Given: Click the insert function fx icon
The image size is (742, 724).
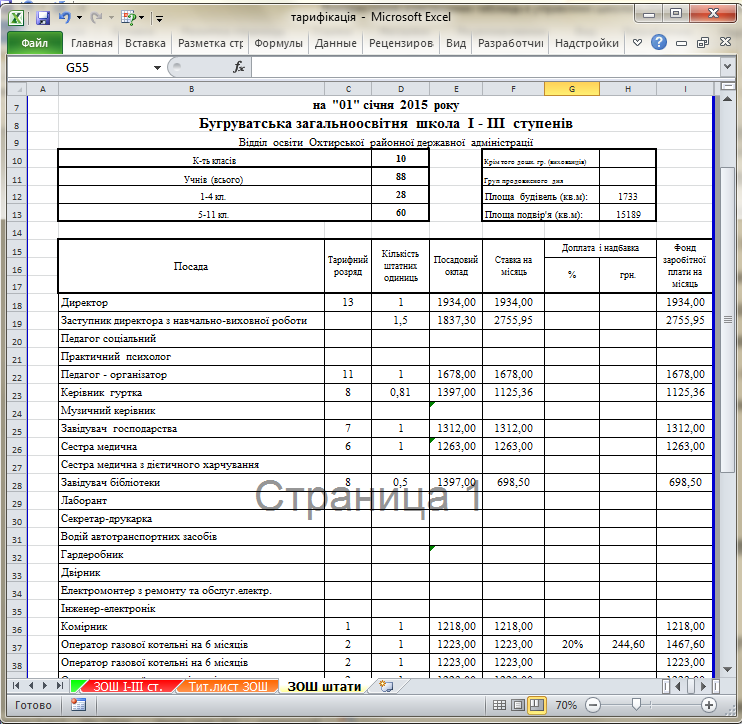Looking at the screenshot, I should click(x=239, y=67).
